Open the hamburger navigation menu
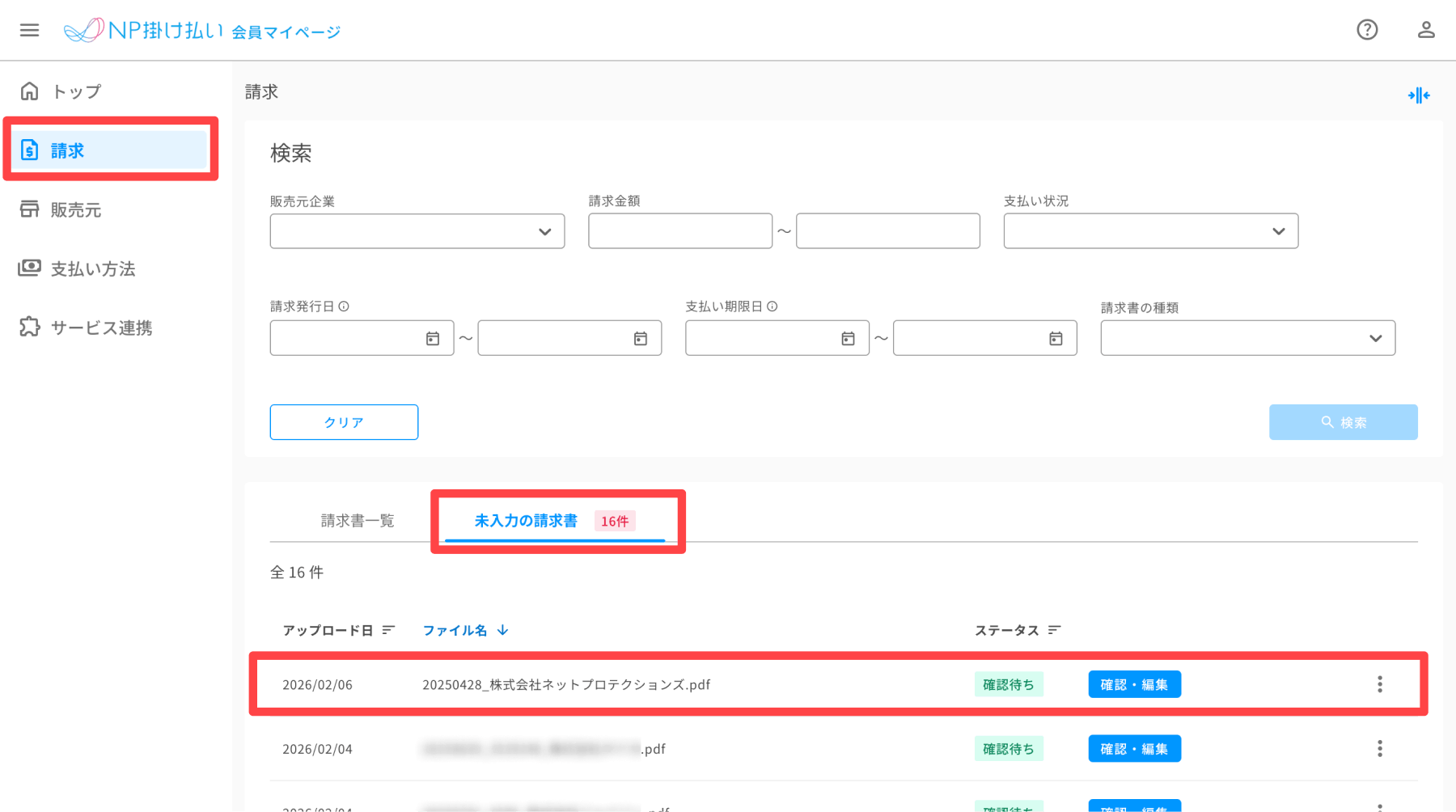 coord(30,31)
